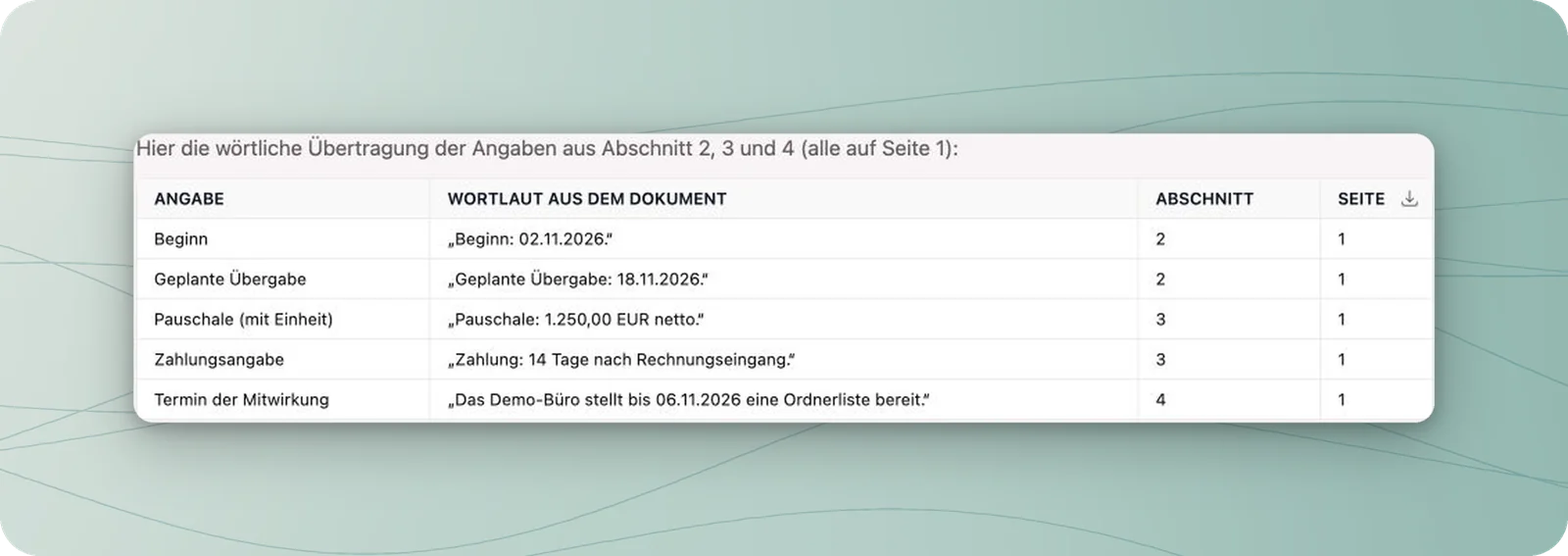Image resolution: width=1568 pixels, height=556 pixels.
Task: Click the "Termin der Mitwirkung" cell
Action: coord(241,400)
